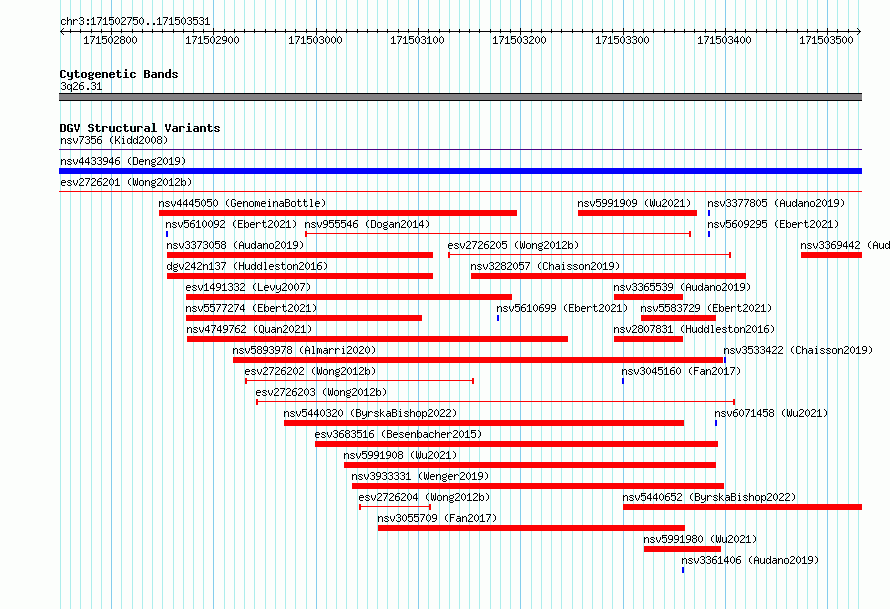Viewport: 890px width, 609px height.
Task: Click the short bar under esv2726204 (Wong2012b)
Action: 395,507
